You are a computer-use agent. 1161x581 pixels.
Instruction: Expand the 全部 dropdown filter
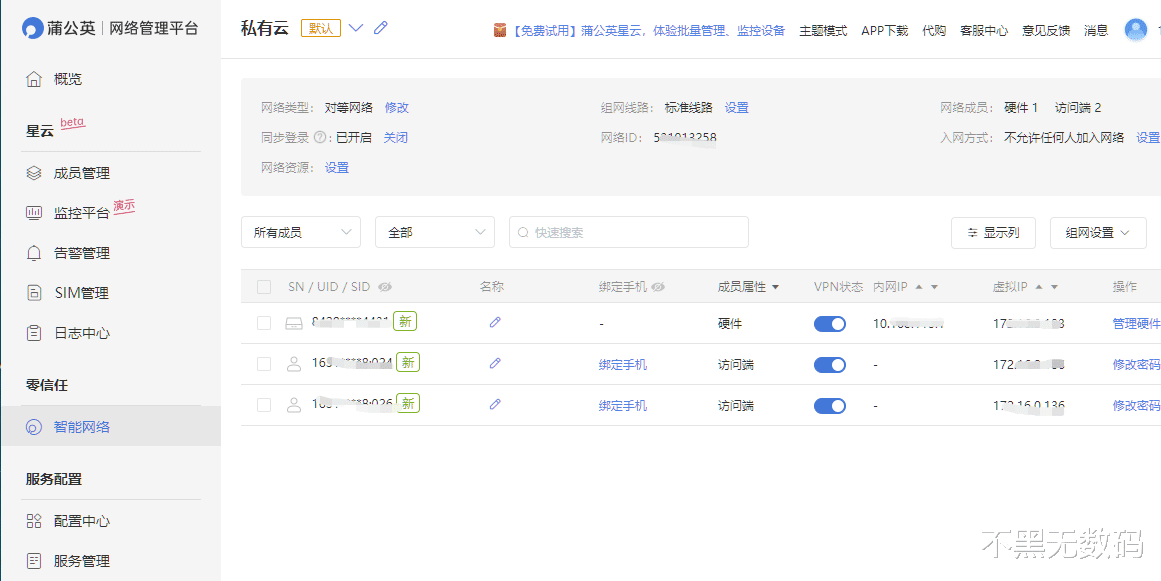(435, 231)
